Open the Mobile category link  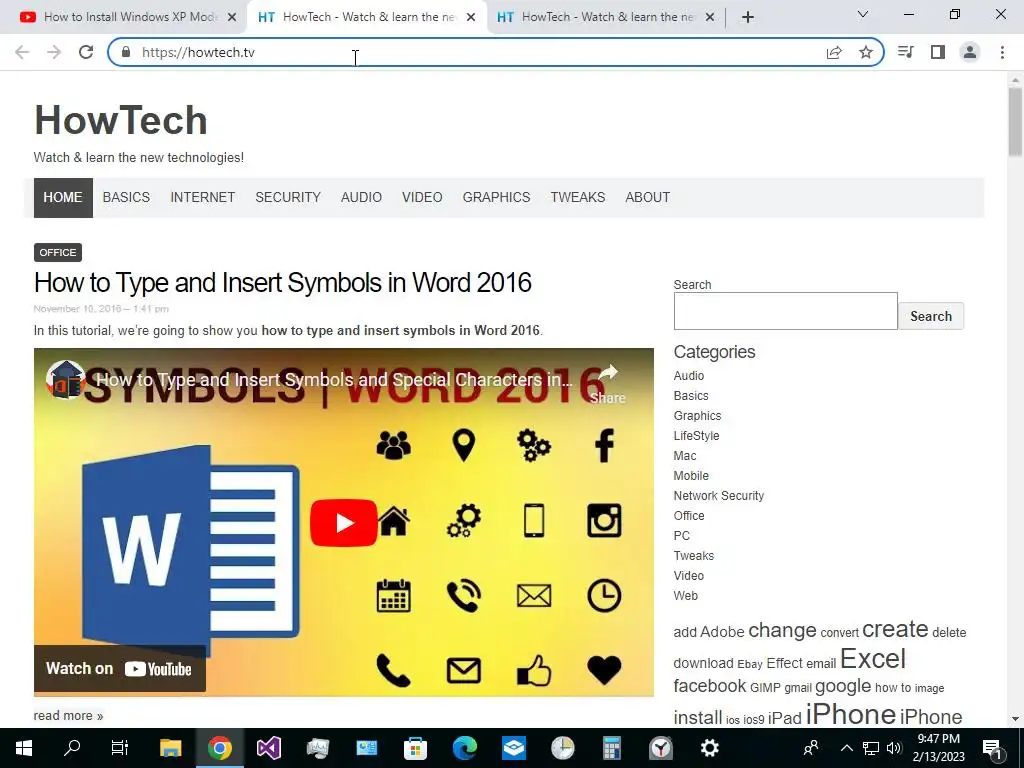[x=691, y=475]
